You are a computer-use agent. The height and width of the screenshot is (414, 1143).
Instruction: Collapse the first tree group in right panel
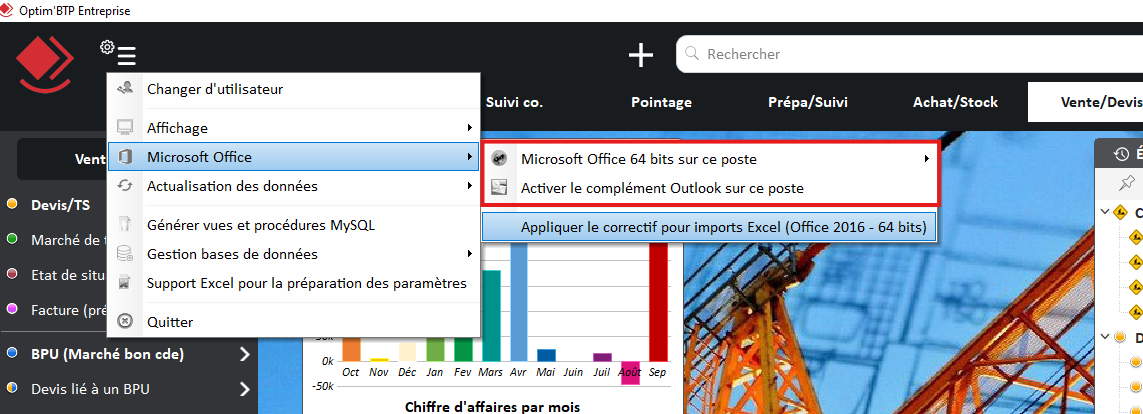[1104, 212]
